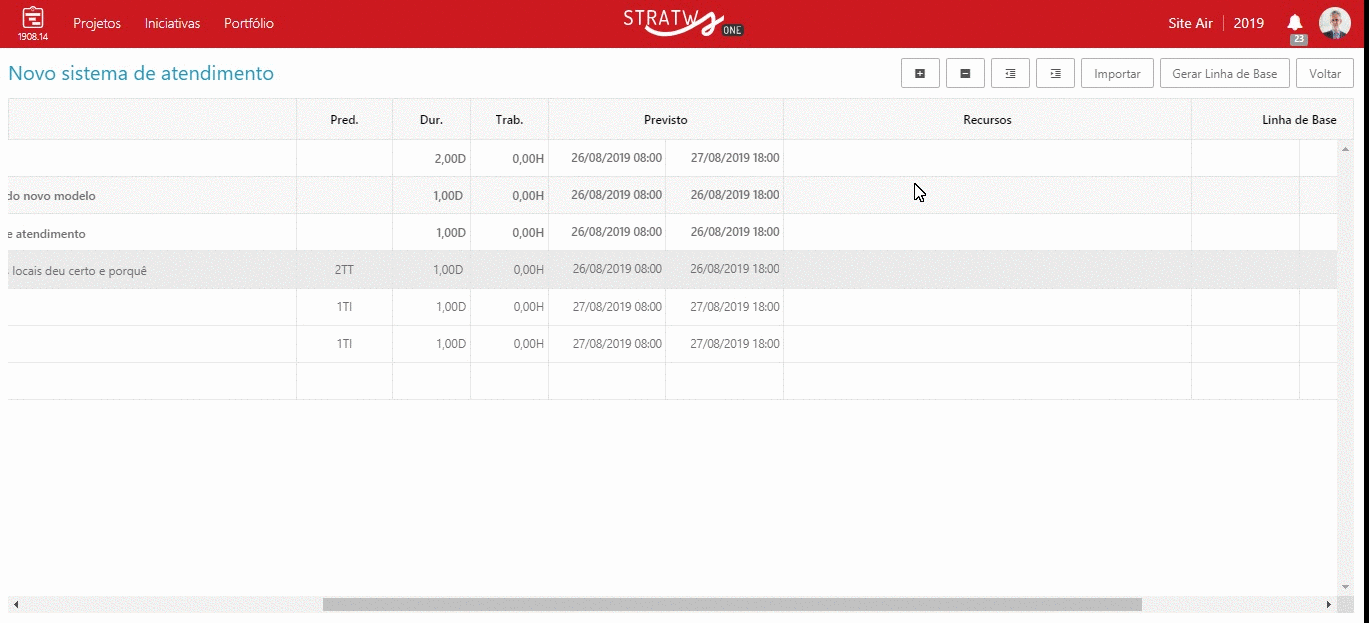Click the add task plus icon
The width and height of the screenshot is (1369, 623).
920,73
